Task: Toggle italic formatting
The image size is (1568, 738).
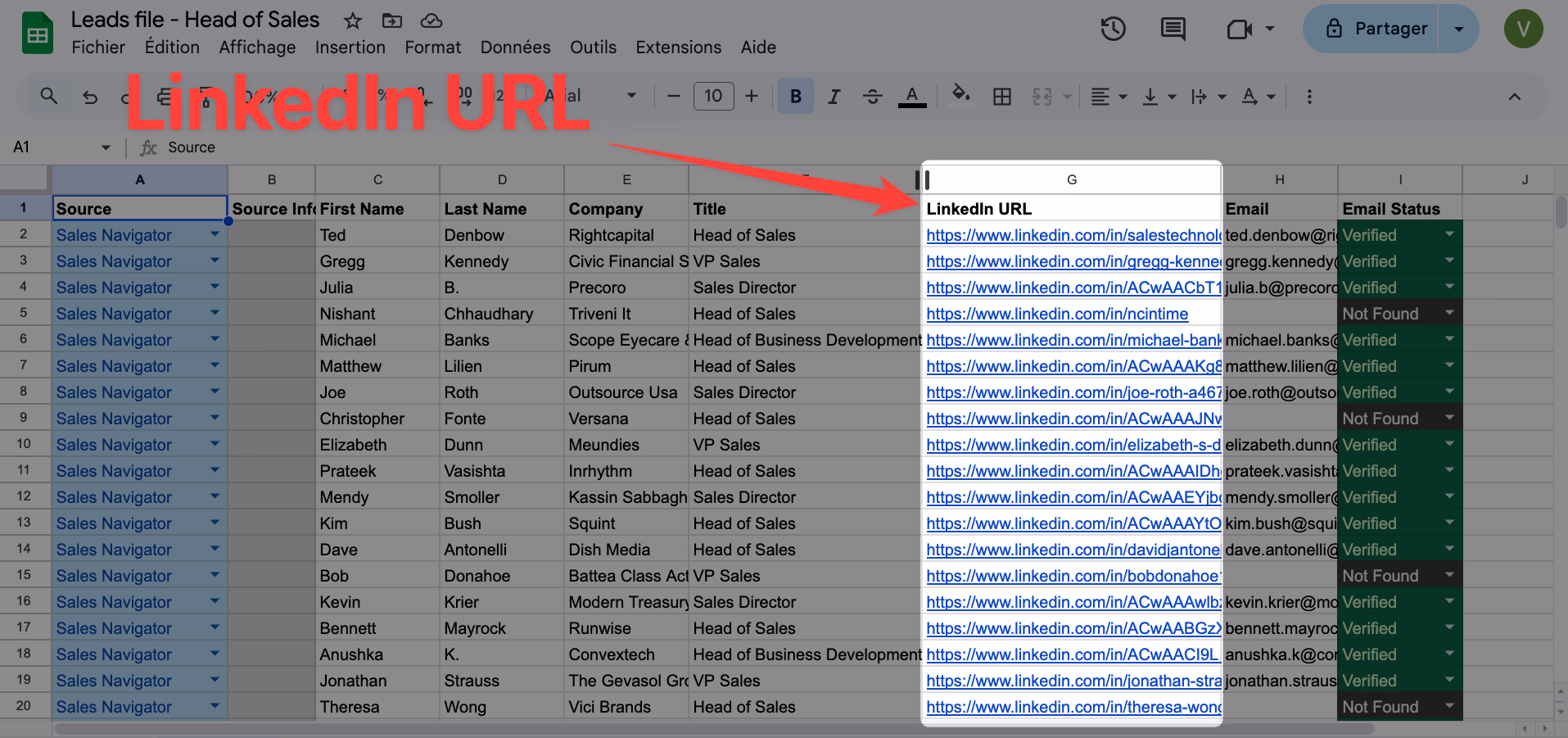Action: click(834, 97)
